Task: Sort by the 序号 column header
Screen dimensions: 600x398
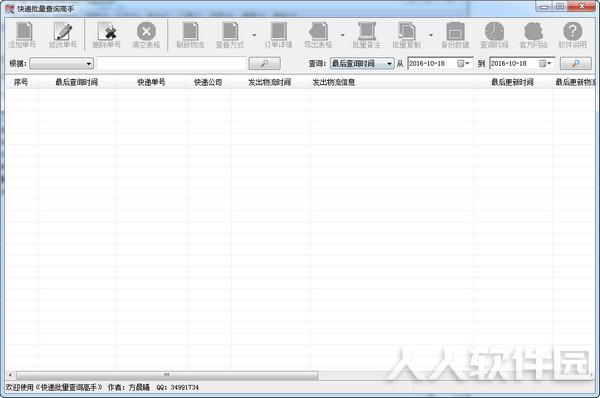Action: [21, 82]
